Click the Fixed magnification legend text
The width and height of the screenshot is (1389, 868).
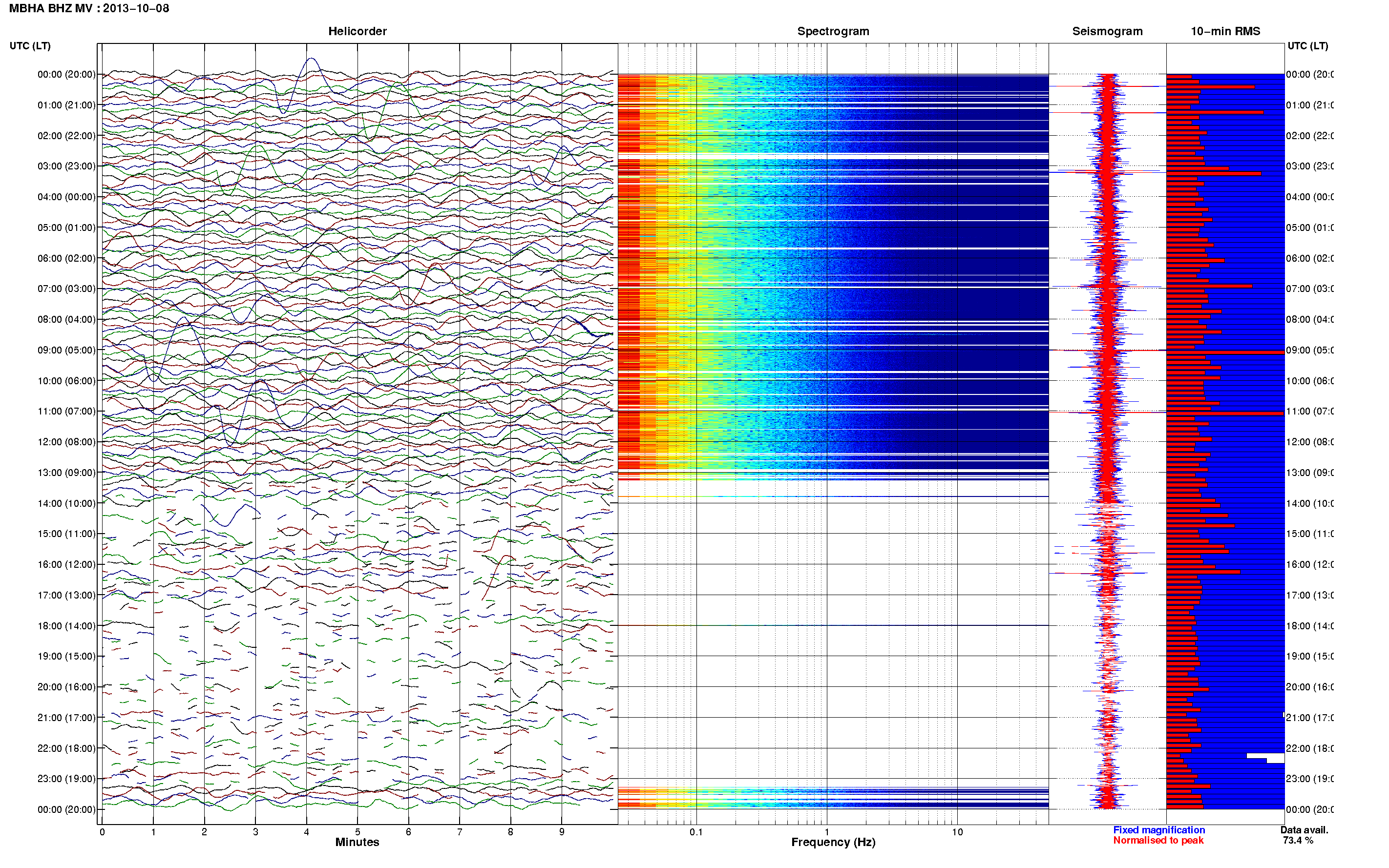tap(1159, 829)
